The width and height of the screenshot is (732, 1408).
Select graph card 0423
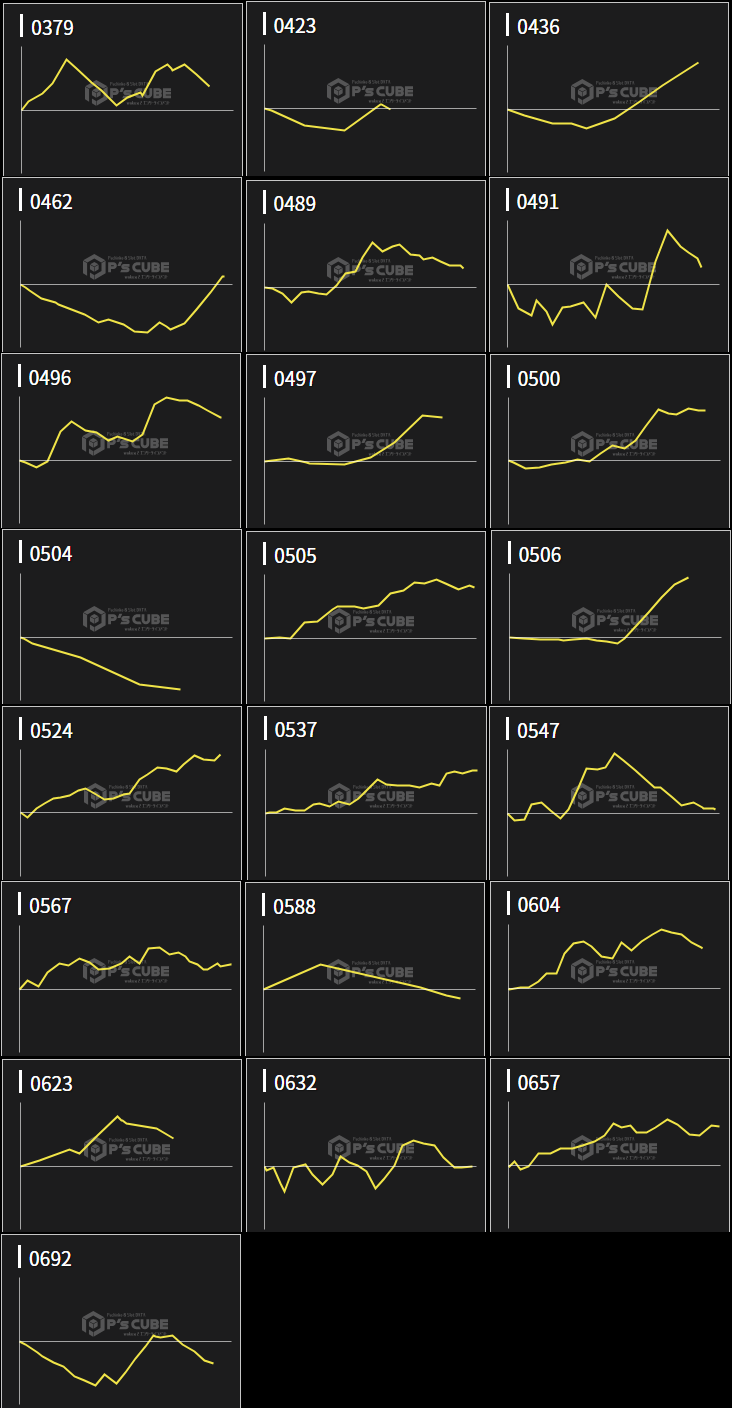click(366, 90)
